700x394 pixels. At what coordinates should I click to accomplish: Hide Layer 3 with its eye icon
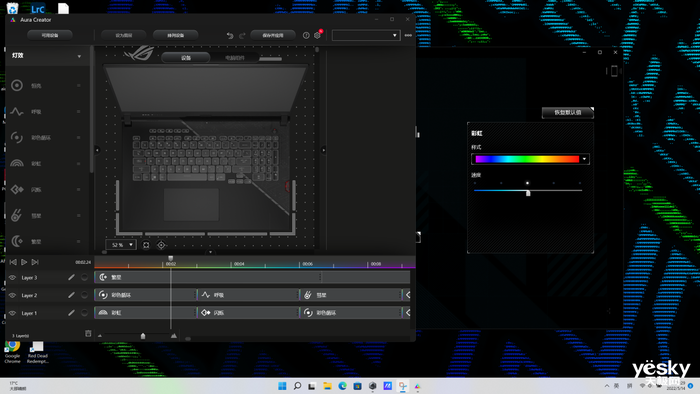click(x=12, y=278)
